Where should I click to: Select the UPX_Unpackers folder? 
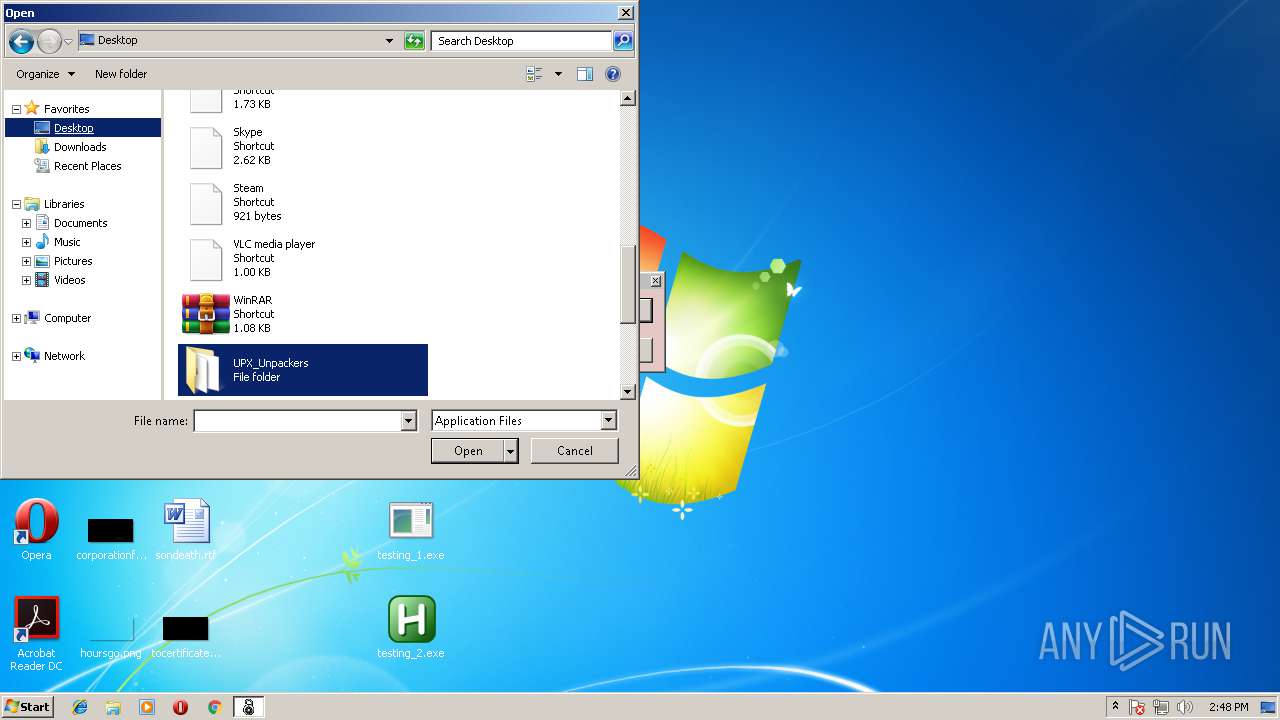tap(303, 370)
